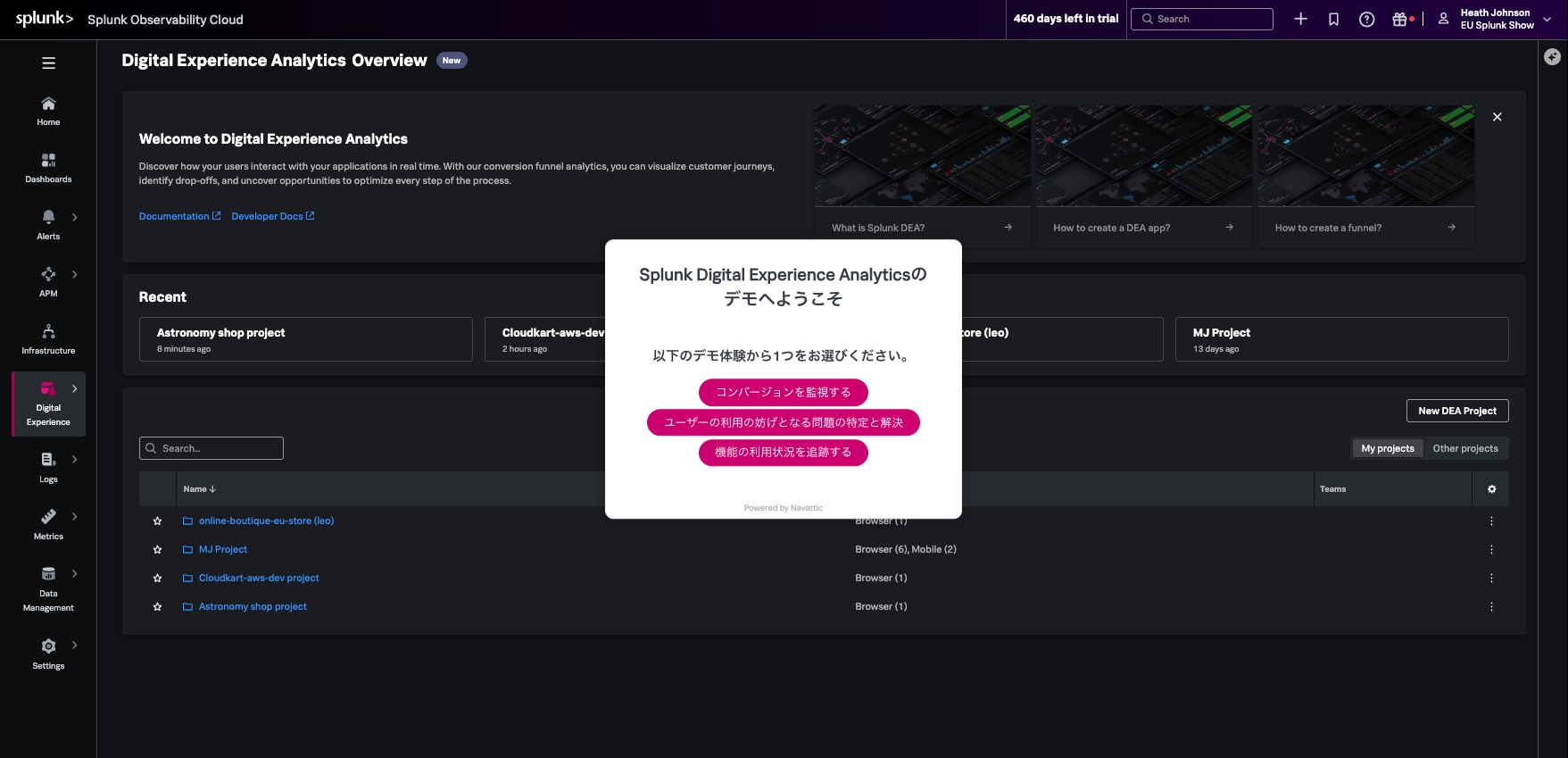
Task: Open recent MJ Project card
Action: tap(1341, 339)
